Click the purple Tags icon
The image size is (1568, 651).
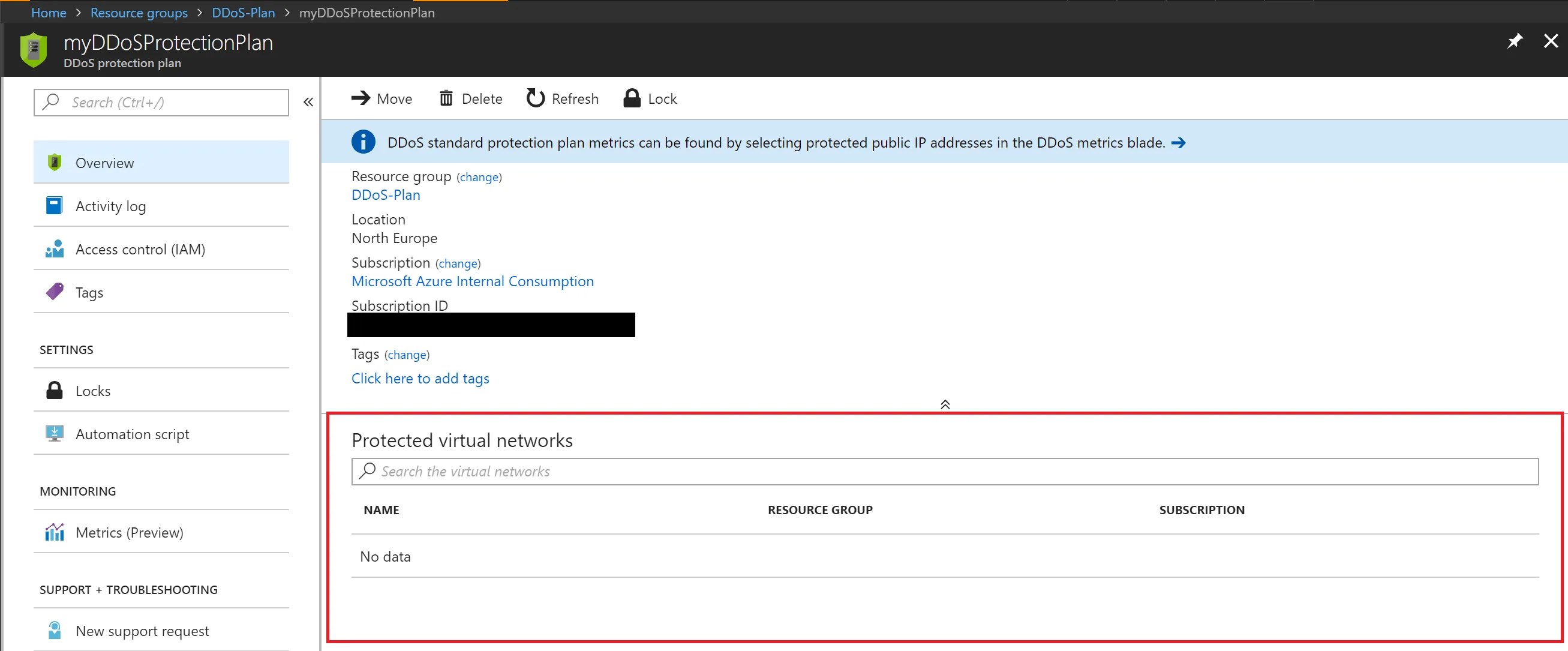click(x=54, y=292)
